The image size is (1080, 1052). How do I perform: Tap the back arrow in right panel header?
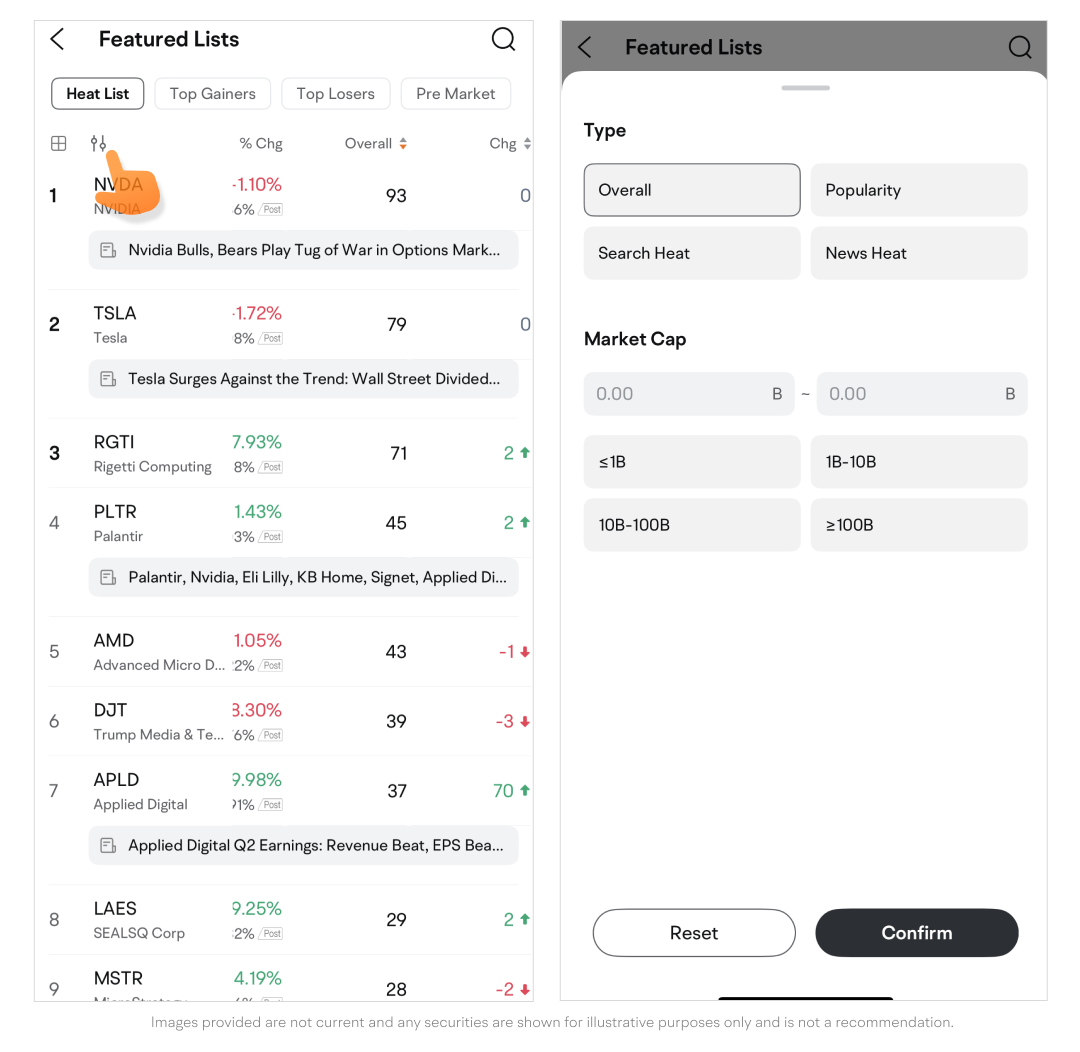coord(585,48)
